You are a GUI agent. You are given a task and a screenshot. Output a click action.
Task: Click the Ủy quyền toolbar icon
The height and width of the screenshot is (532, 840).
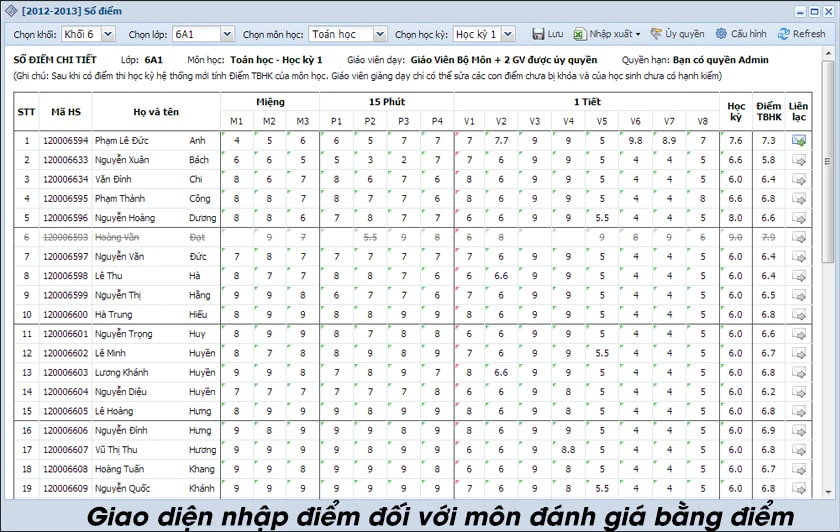pyautogui.click(x=656, y=34)
